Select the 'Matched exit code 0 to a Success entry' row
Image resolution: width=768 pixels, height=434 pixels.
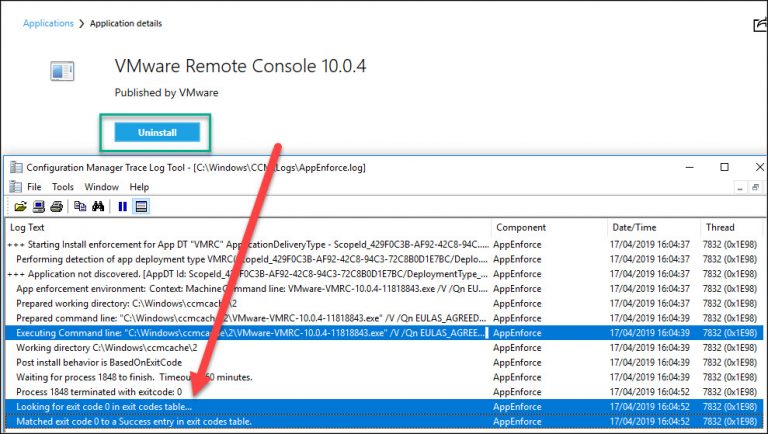click(384, 421)
